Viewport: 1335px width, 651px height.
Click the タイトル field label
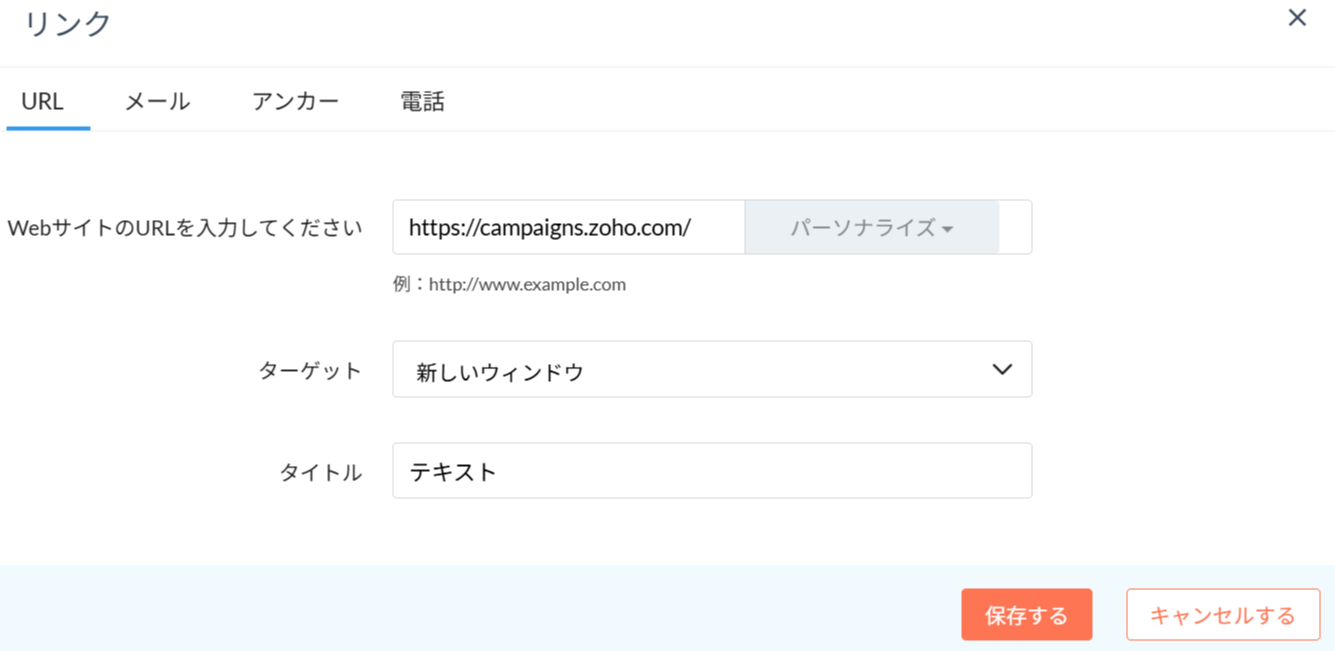[x=320, y=472]
